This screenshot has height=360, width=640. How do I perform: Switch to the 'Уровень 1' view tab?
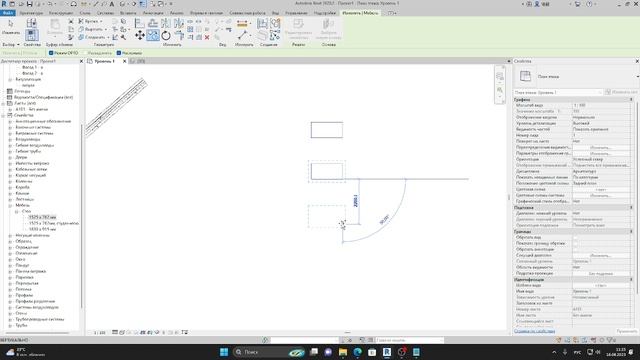point(104,61)
